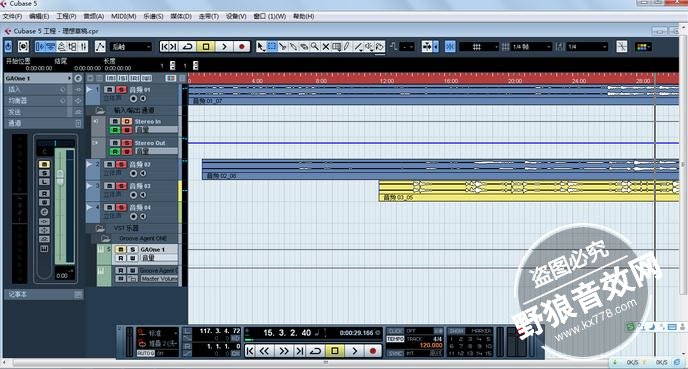Open the color selector palette dropdown
The height and width of the screenshot is (369, 688).
pos(644,47)
